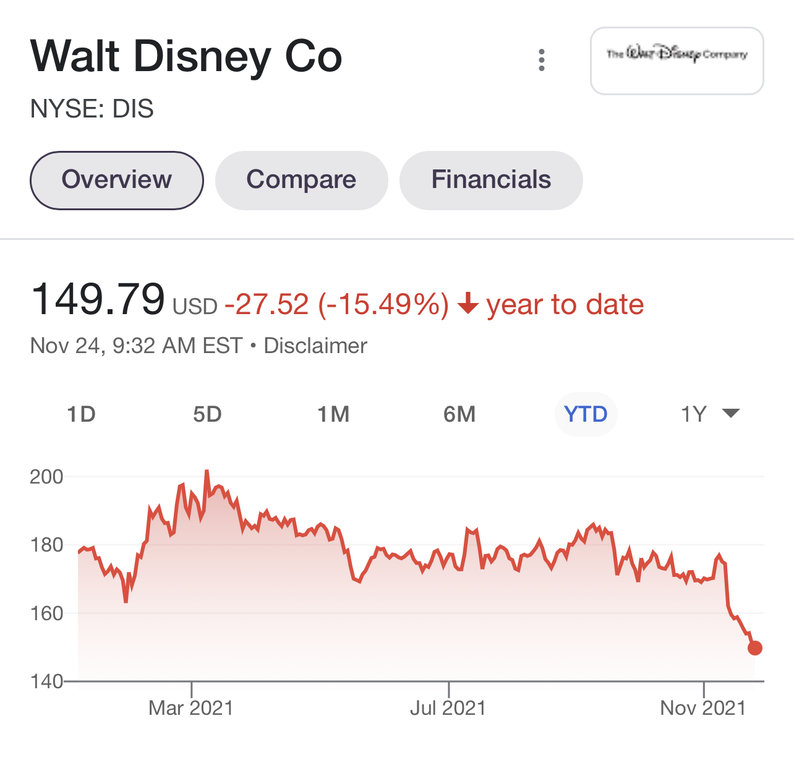Screen dimensions: 794x768
Task: Click the 149.79 stock price value
Action: 98,300
